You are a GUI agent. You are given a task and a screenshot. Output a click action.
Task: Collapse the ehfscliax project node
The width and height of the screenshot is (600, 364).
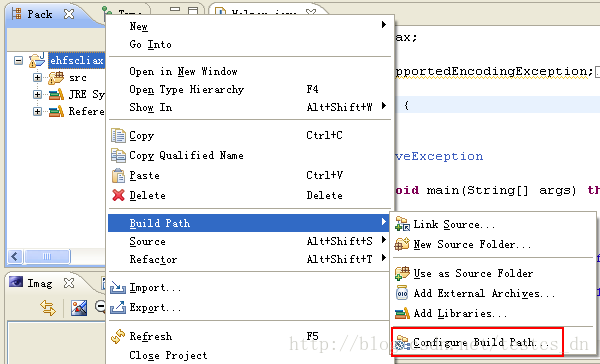click(18, 60)
